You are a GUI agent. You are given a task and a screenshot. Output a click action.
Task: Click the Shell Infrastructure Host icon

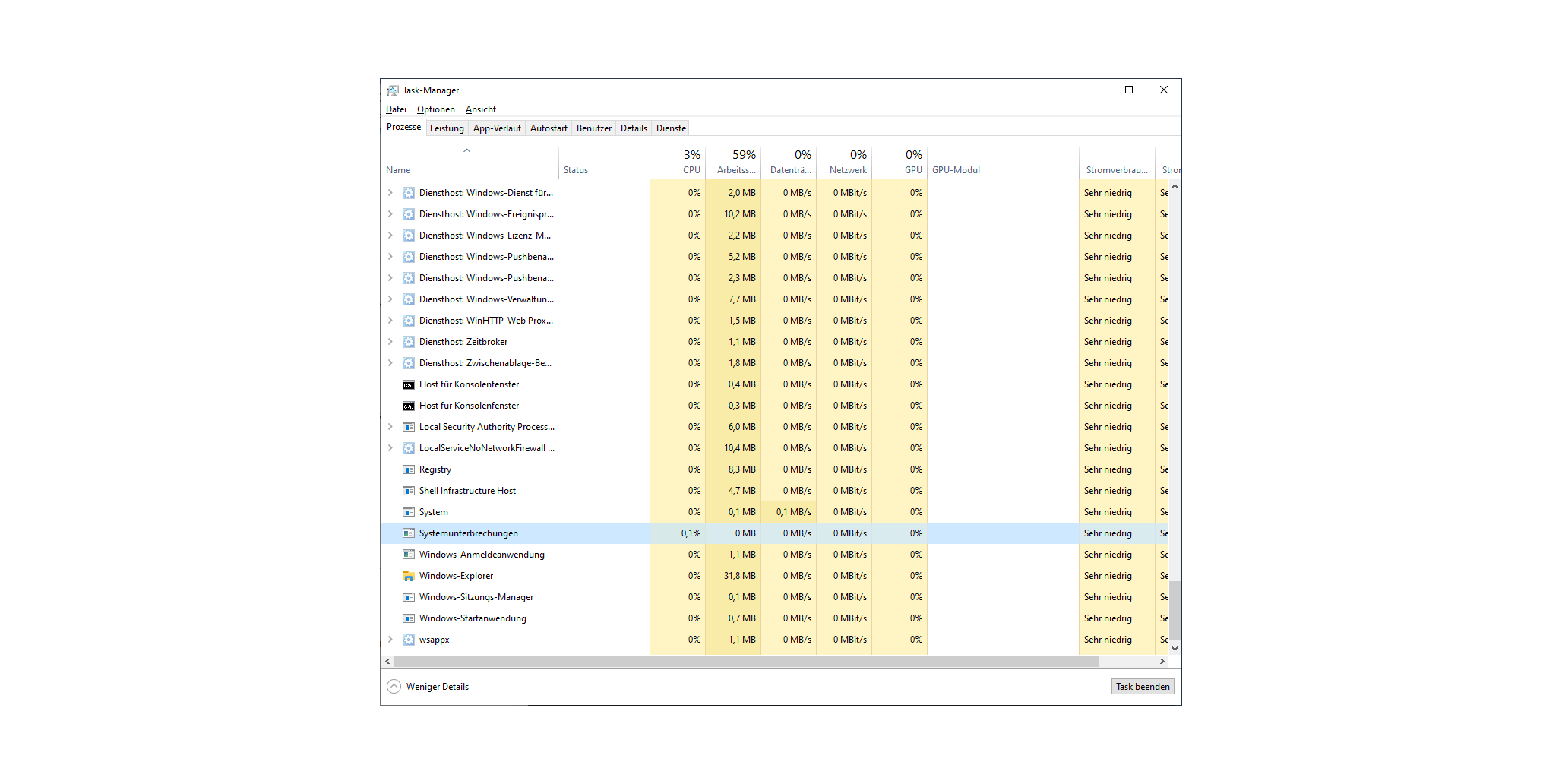[409, 491]
